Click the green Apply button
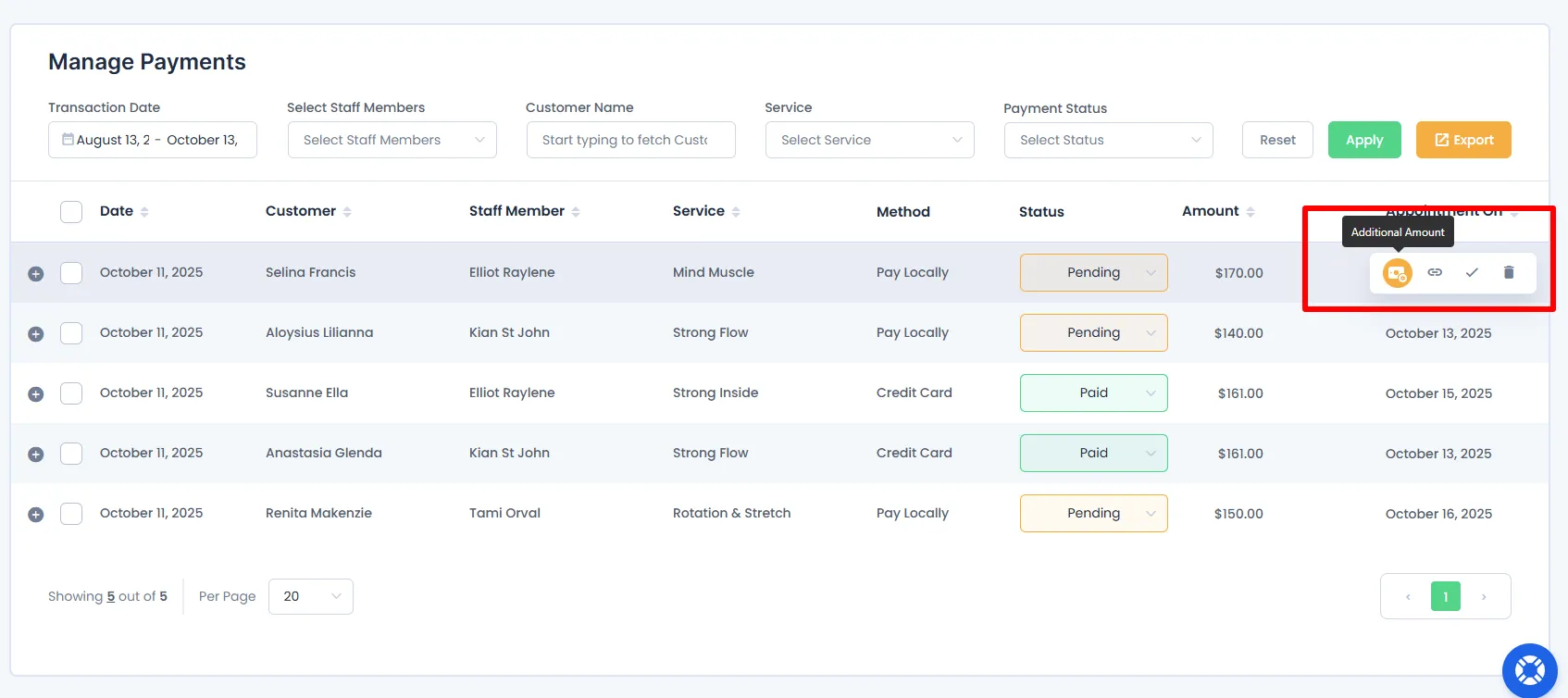 [1364, 140]
